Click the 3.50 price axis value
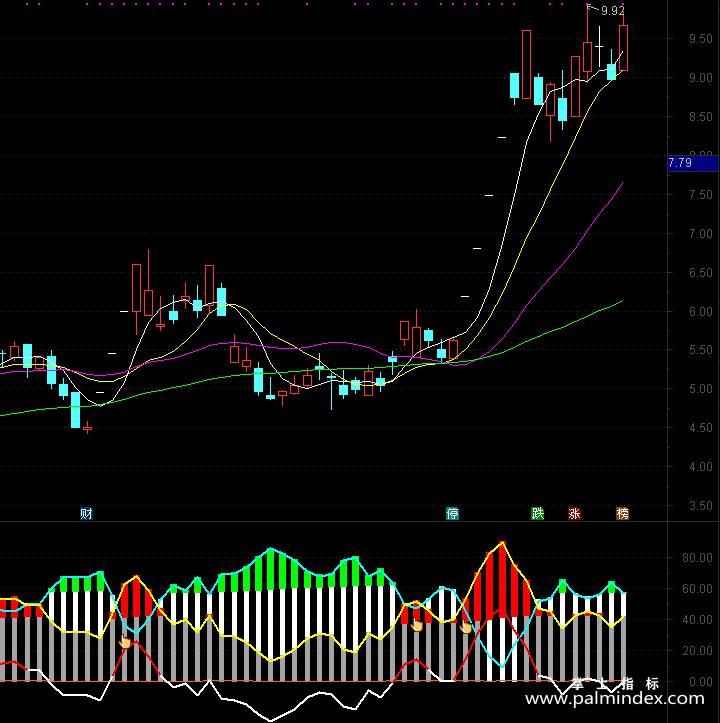Image resolution: width=720 pixels, height=723 pixels. click(701, 506)
